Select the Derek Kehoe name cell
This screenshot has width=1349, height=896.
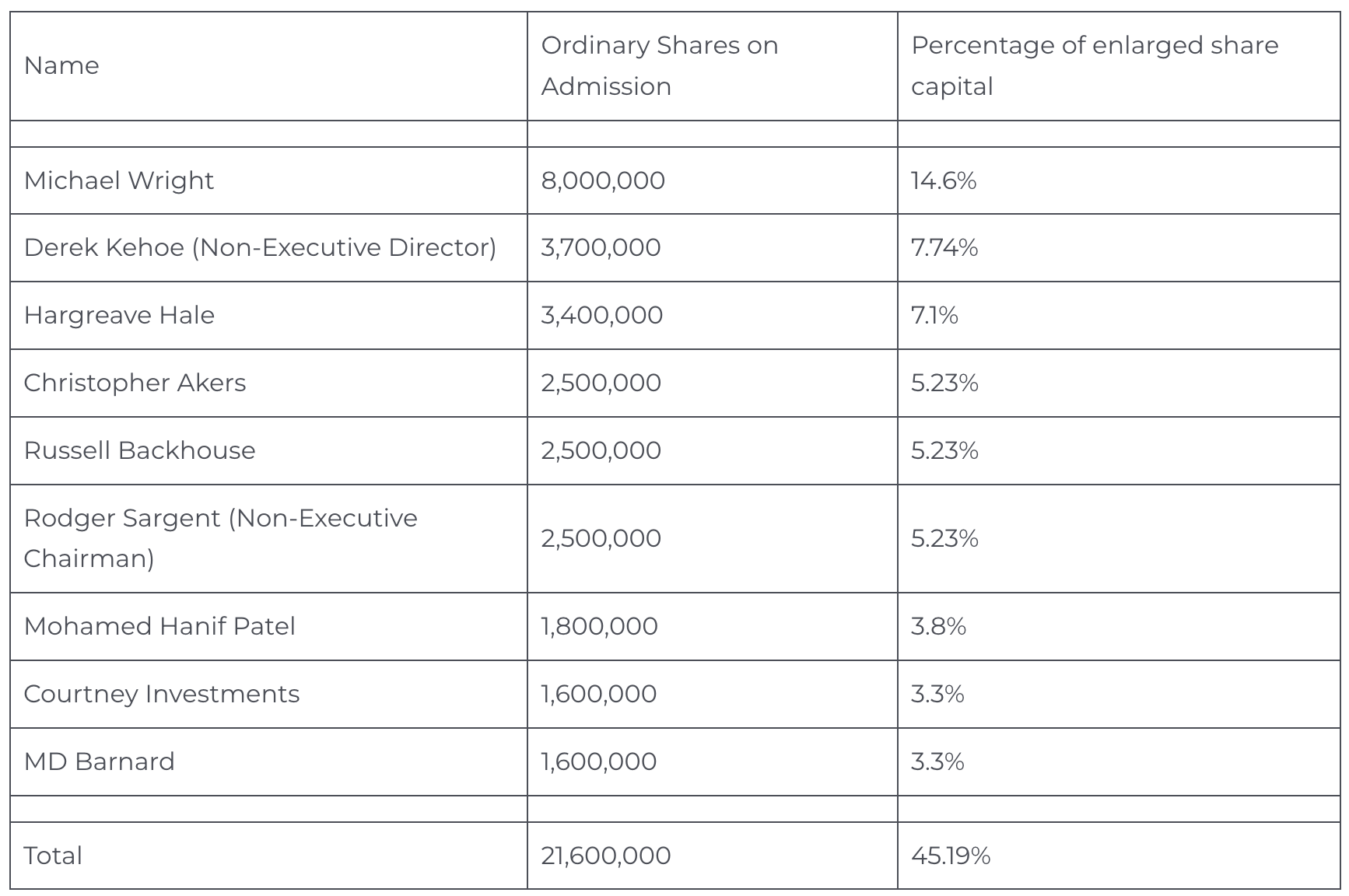pos(260,247)
